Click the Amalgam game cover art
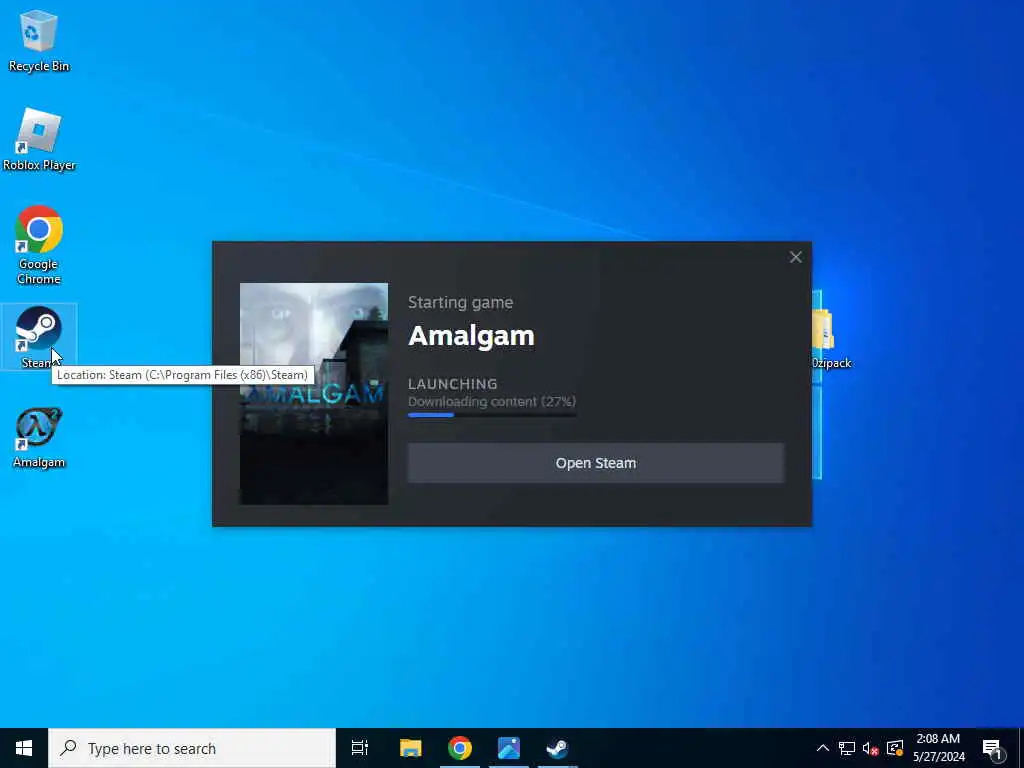The image size is (1024, 768). (313, 394)
